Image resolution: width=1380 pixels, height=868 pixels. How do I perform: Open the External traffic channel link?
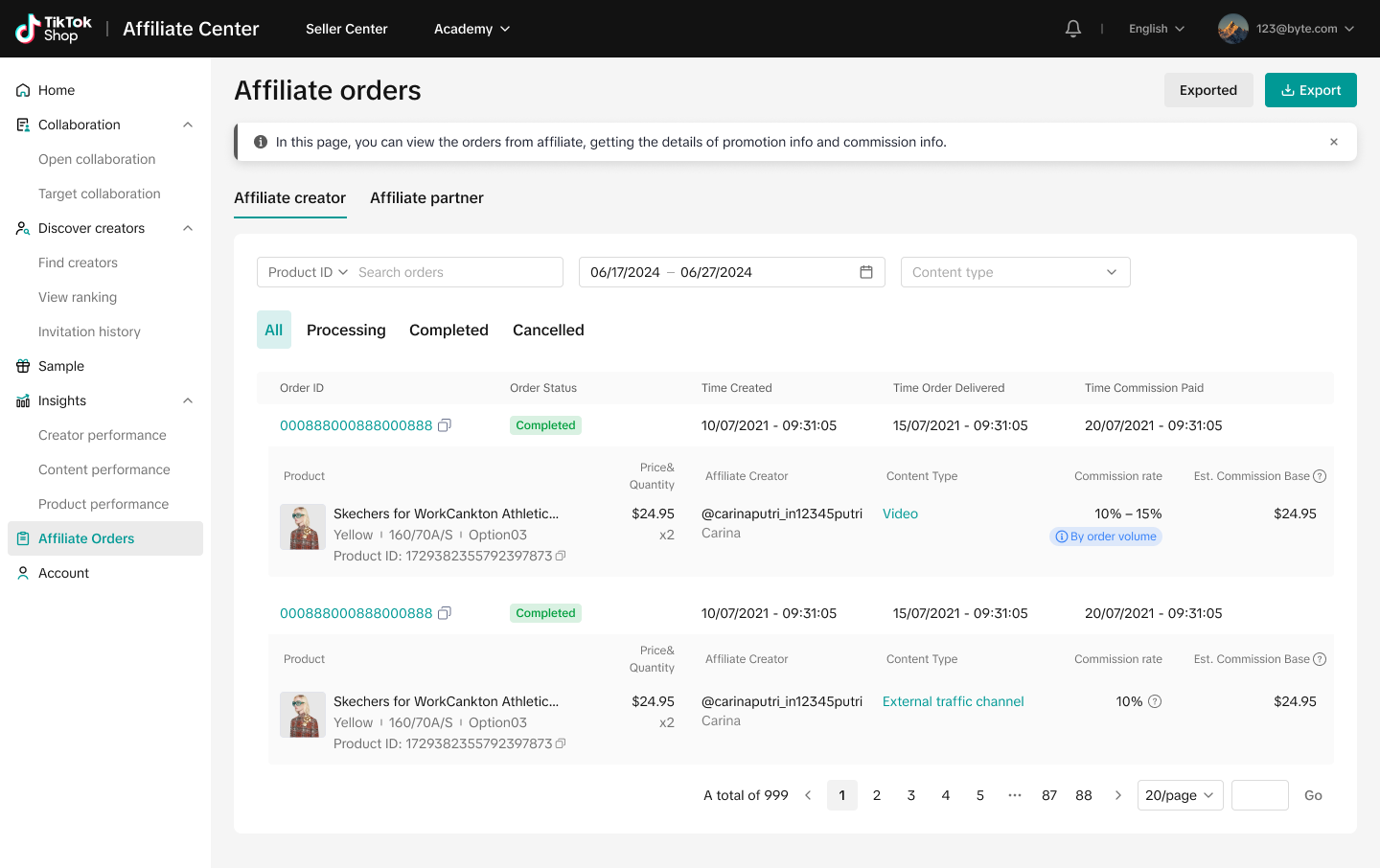pyautogui.click(x=953, y=701)
